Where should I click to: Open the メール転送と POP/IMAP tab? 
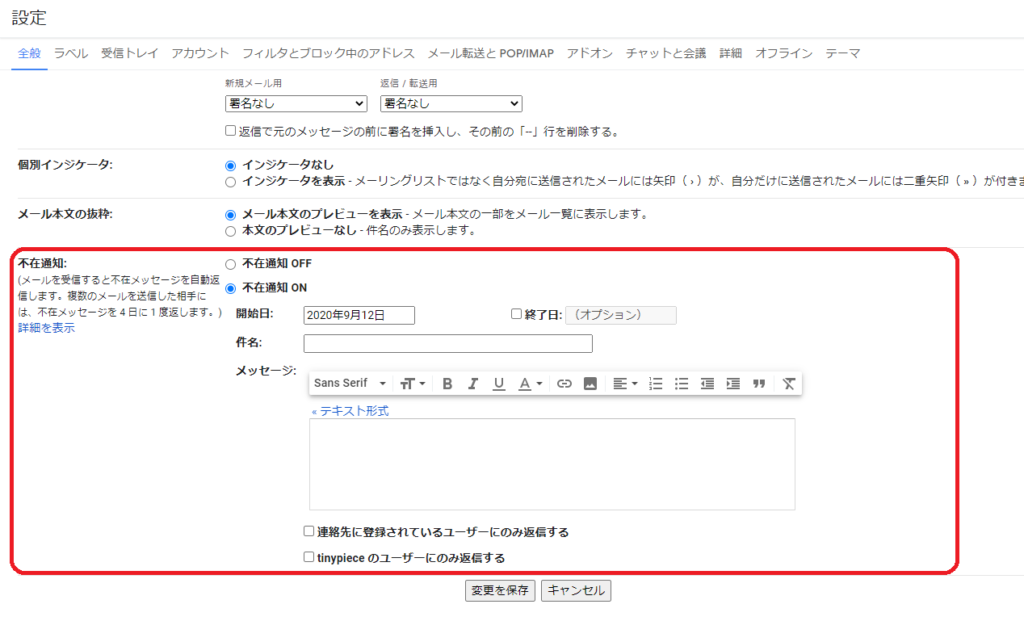[x=491, y=53]
